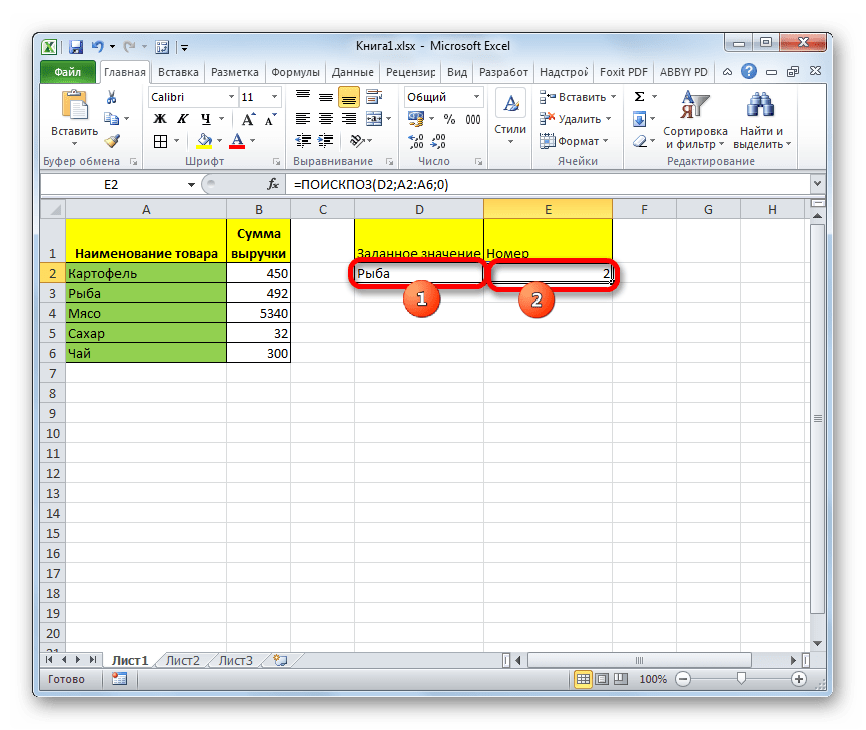Expand the formula bar
The width and height of the screenshot is (866, 730).
[x=817, y=183]
